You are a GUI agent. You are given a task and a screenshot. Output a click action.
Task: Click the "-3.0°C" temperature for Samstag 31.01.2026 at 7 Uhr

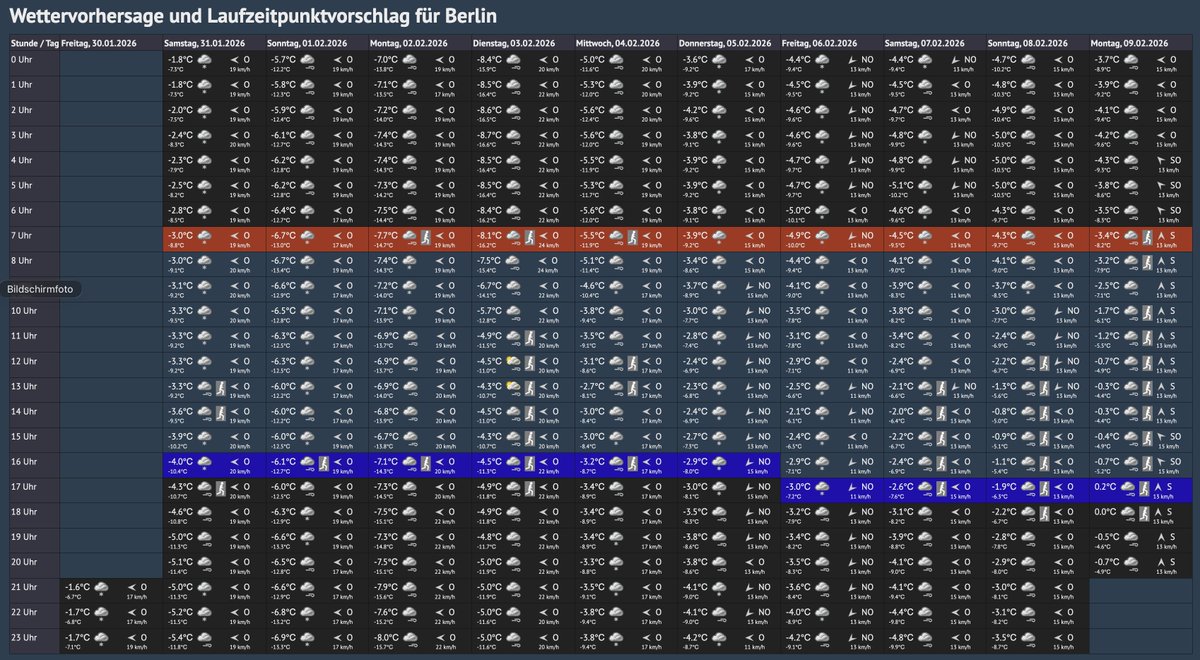(x=181, y=235)
